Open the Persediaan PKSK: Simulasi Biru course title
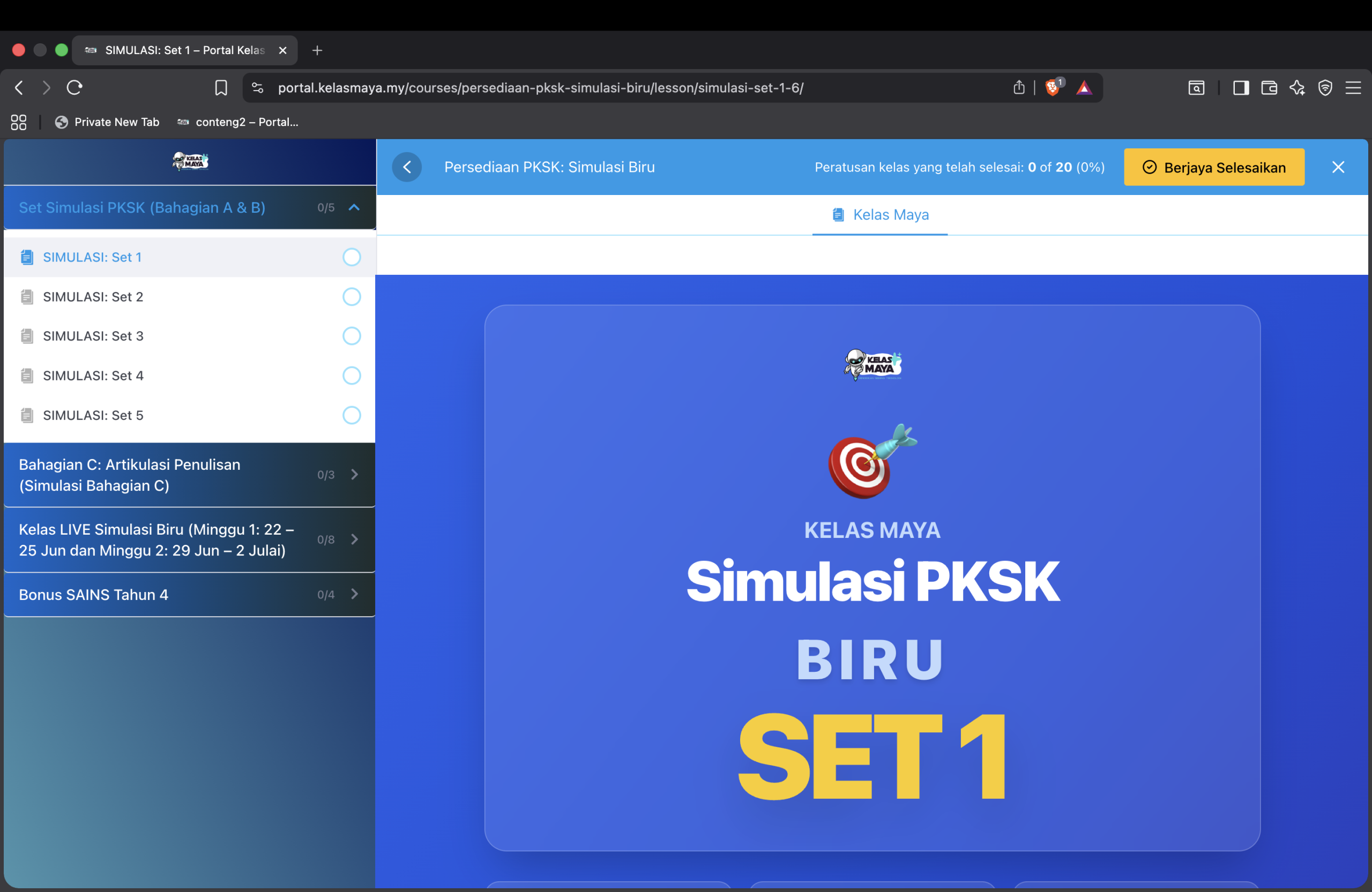 549,167
